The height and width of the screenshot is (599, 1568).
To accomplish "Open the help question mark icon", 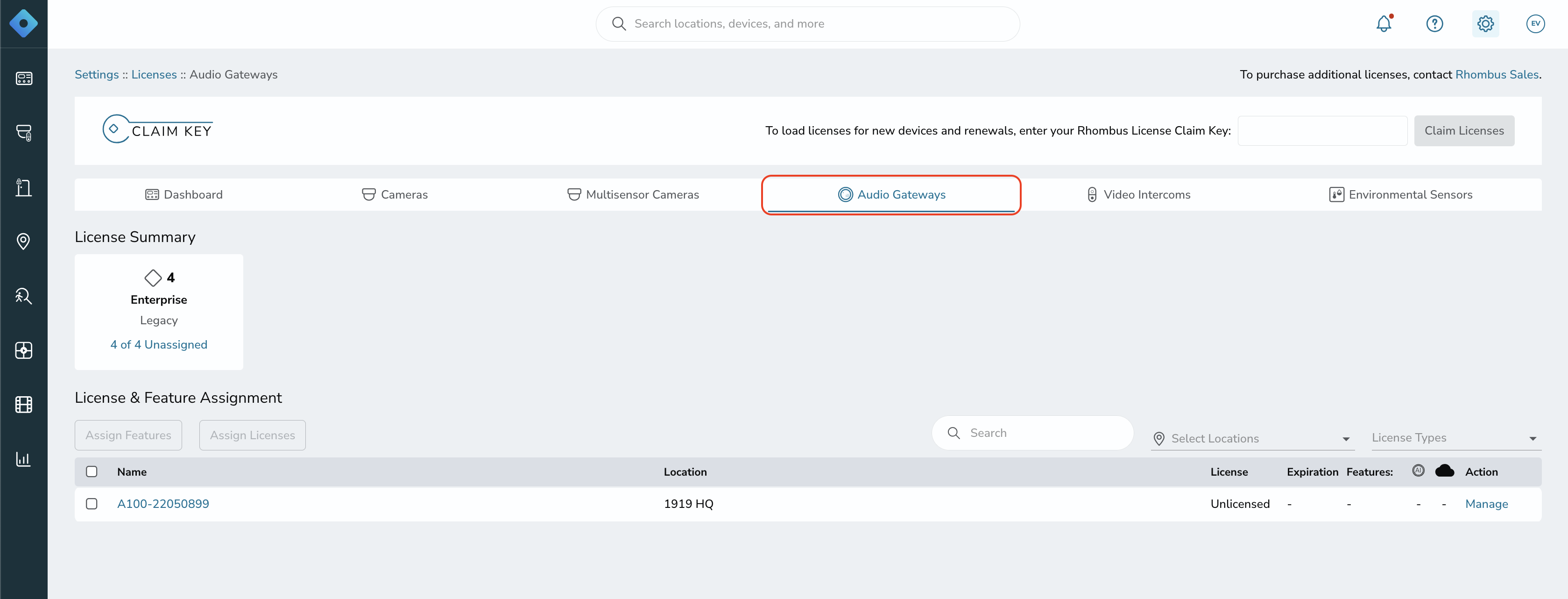I will (x=1434, y=24).
